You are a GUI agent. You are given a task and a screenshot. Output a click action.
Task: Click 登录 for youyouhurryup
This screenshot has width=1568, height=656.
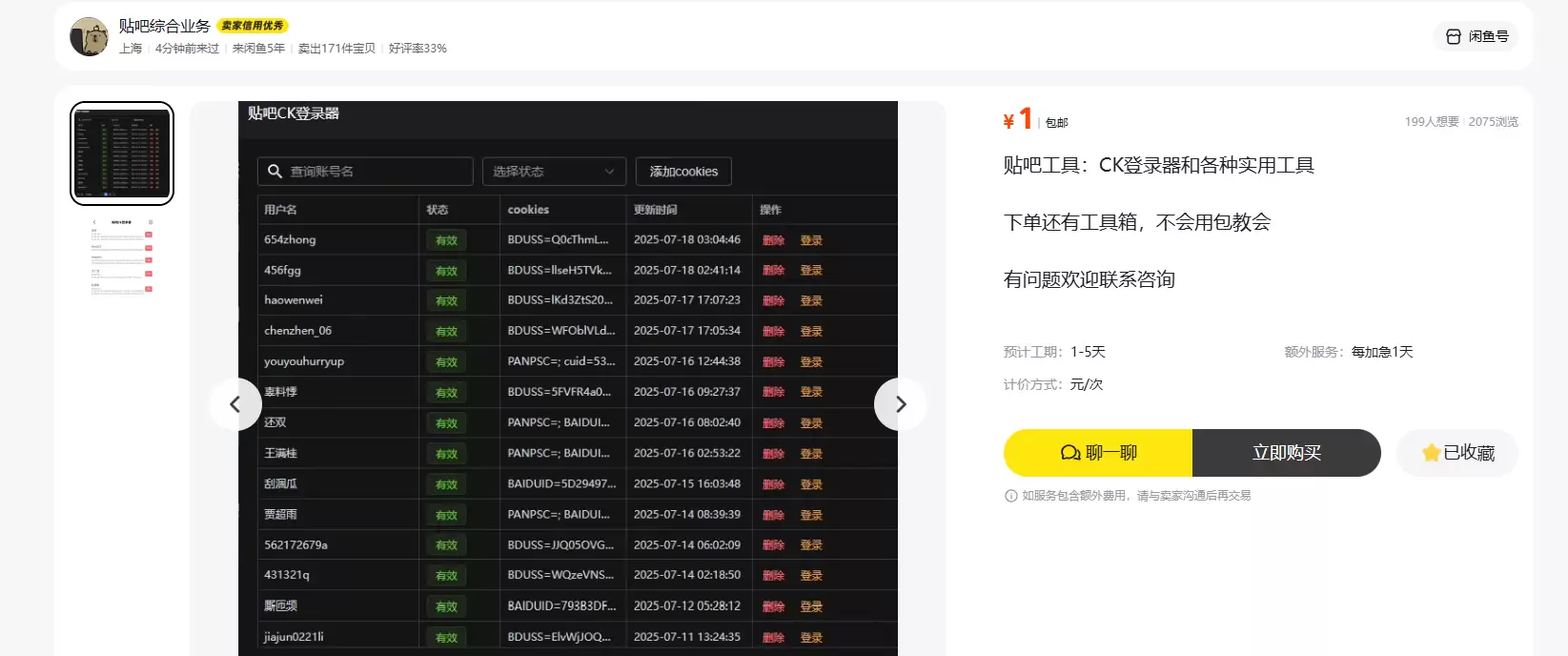pos(811,362)
